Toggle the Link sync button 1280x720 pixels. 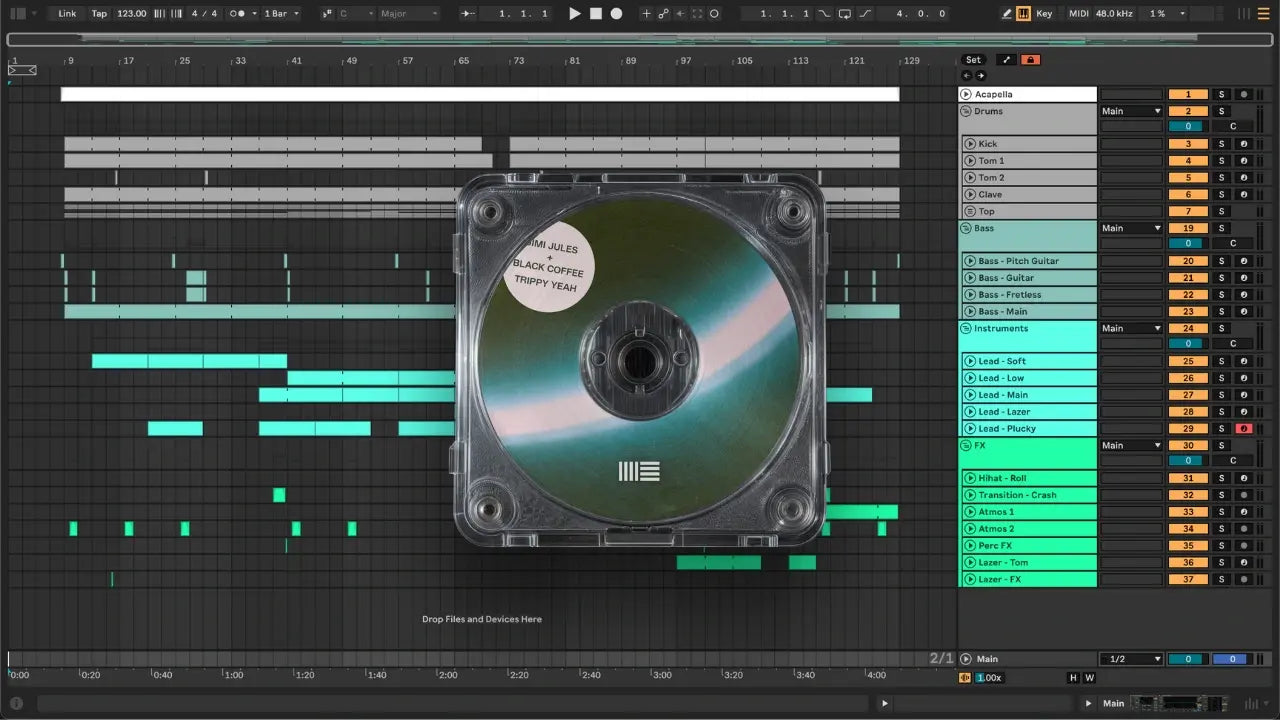(x=67, y=14)
